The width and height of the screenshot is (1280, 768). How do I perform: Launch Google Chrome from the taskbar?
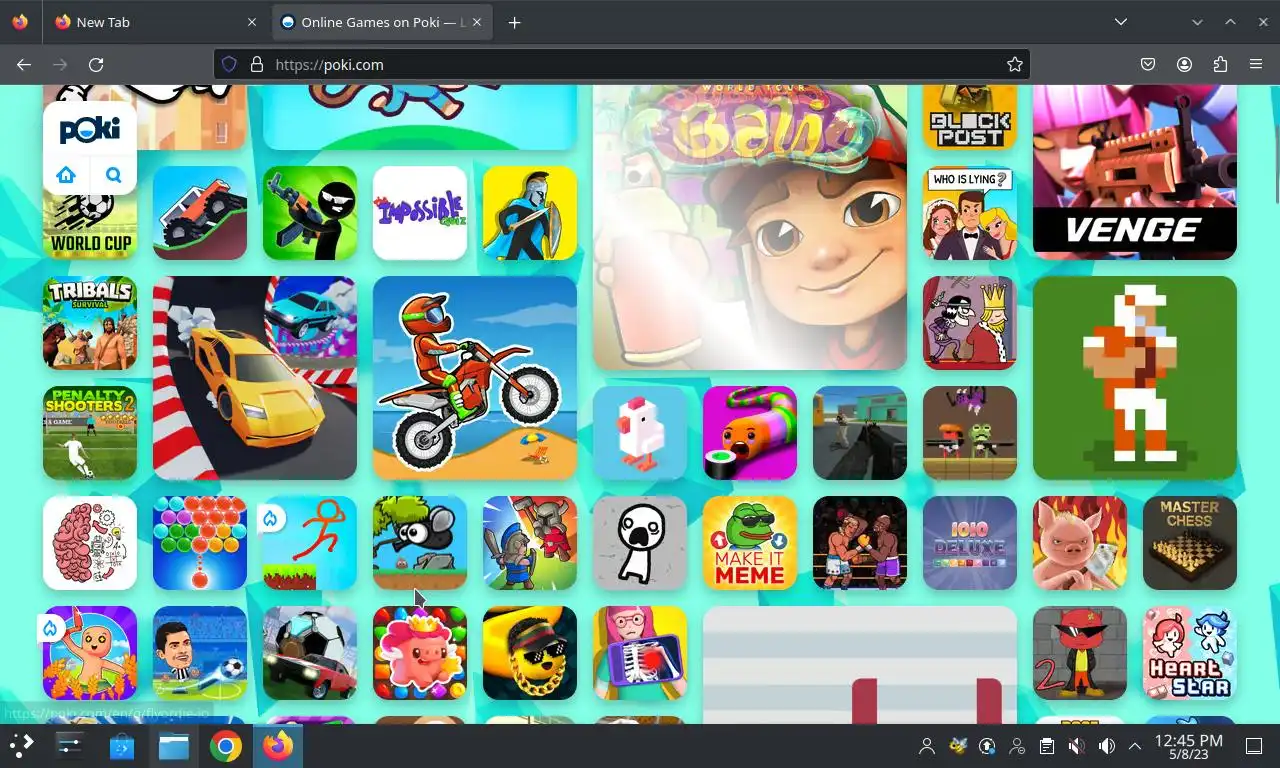226,746
